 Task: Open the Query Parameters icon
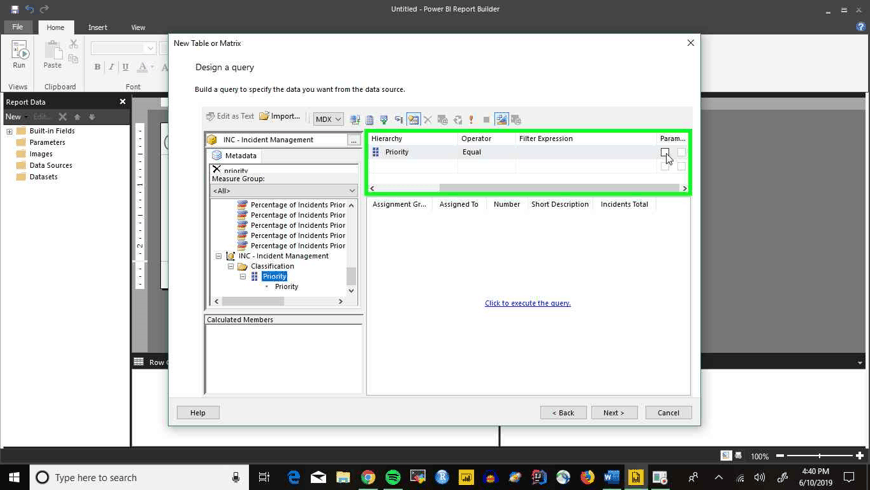pyautogui.click(x=443, y=120)
